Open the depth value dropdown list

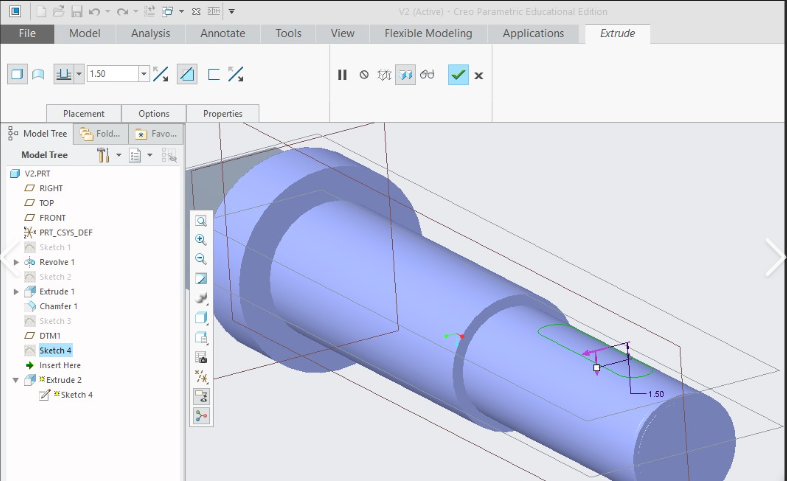(144, 74)
